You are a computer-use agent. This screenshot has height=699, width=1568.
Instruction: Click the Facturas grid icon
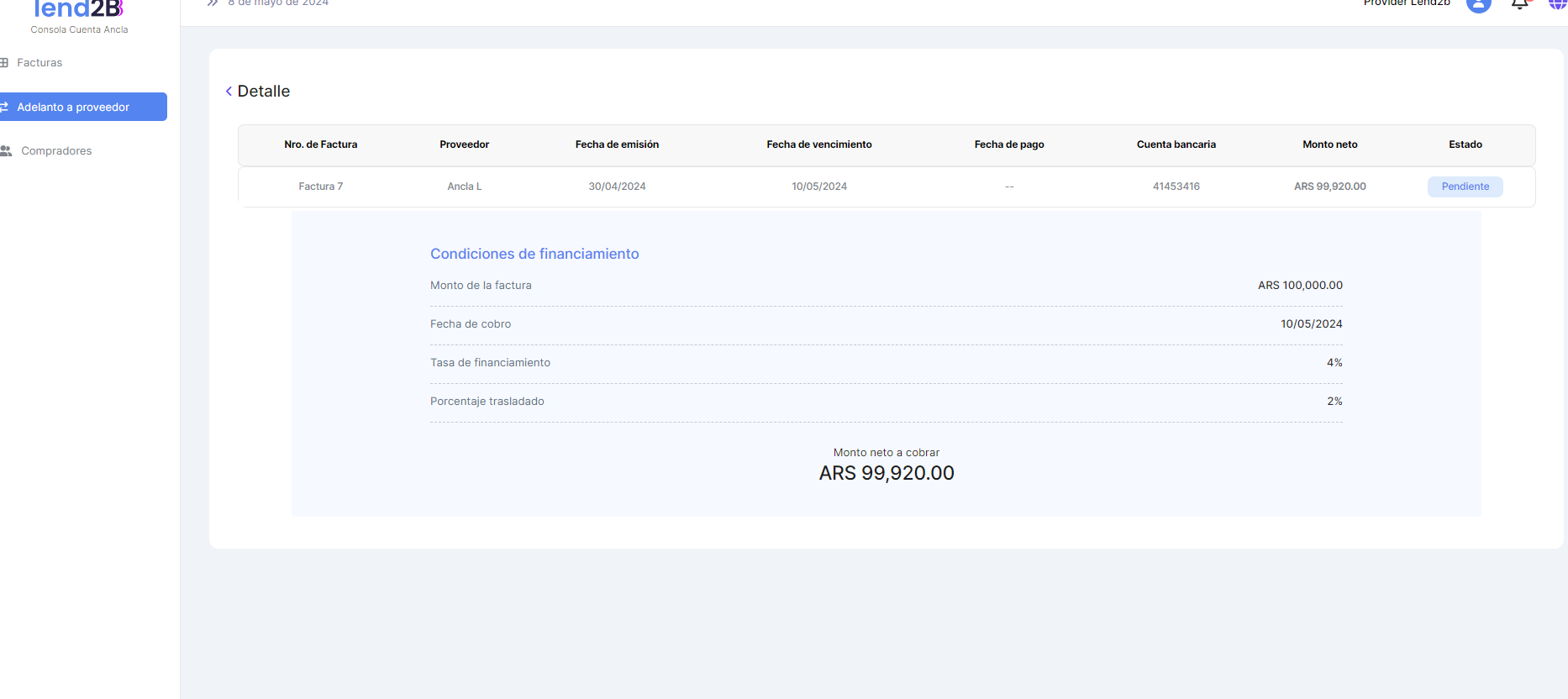(4, 63)
